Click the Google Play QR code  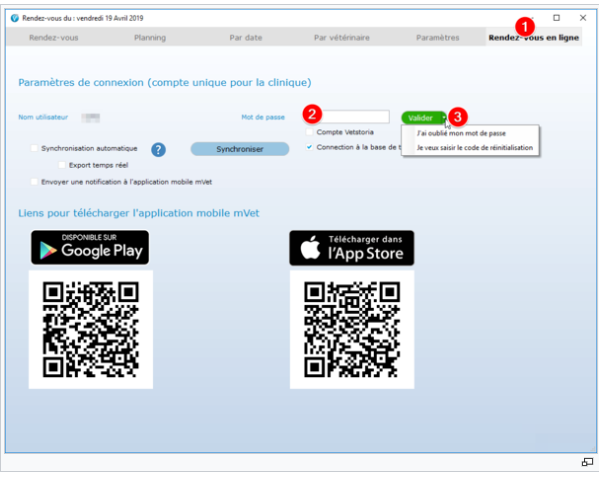[91, 329]
